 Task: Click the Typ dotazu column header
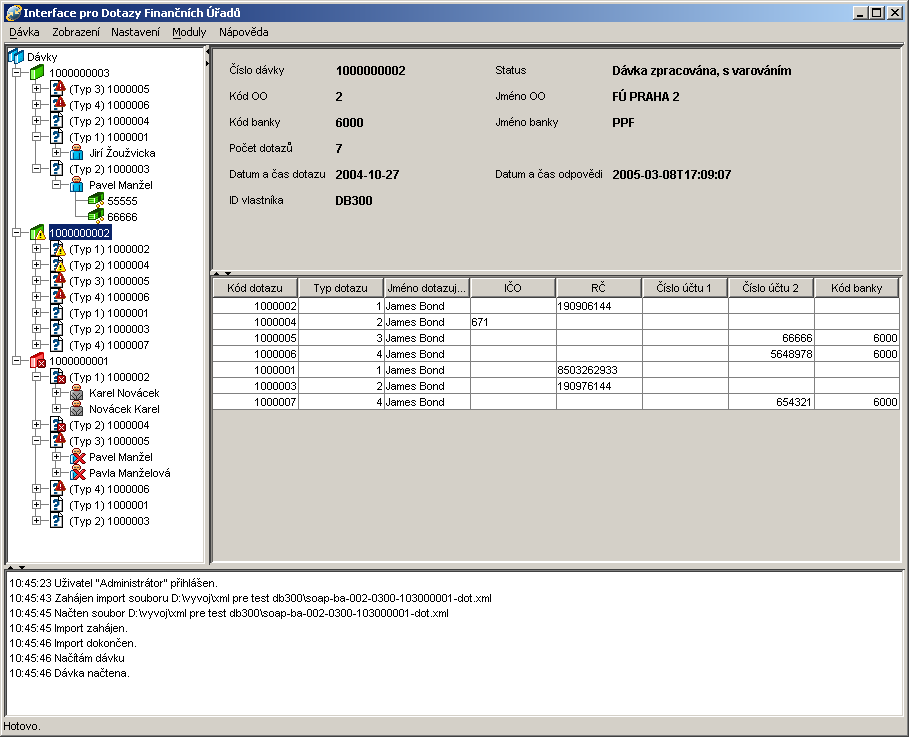[x=340, y=288]
